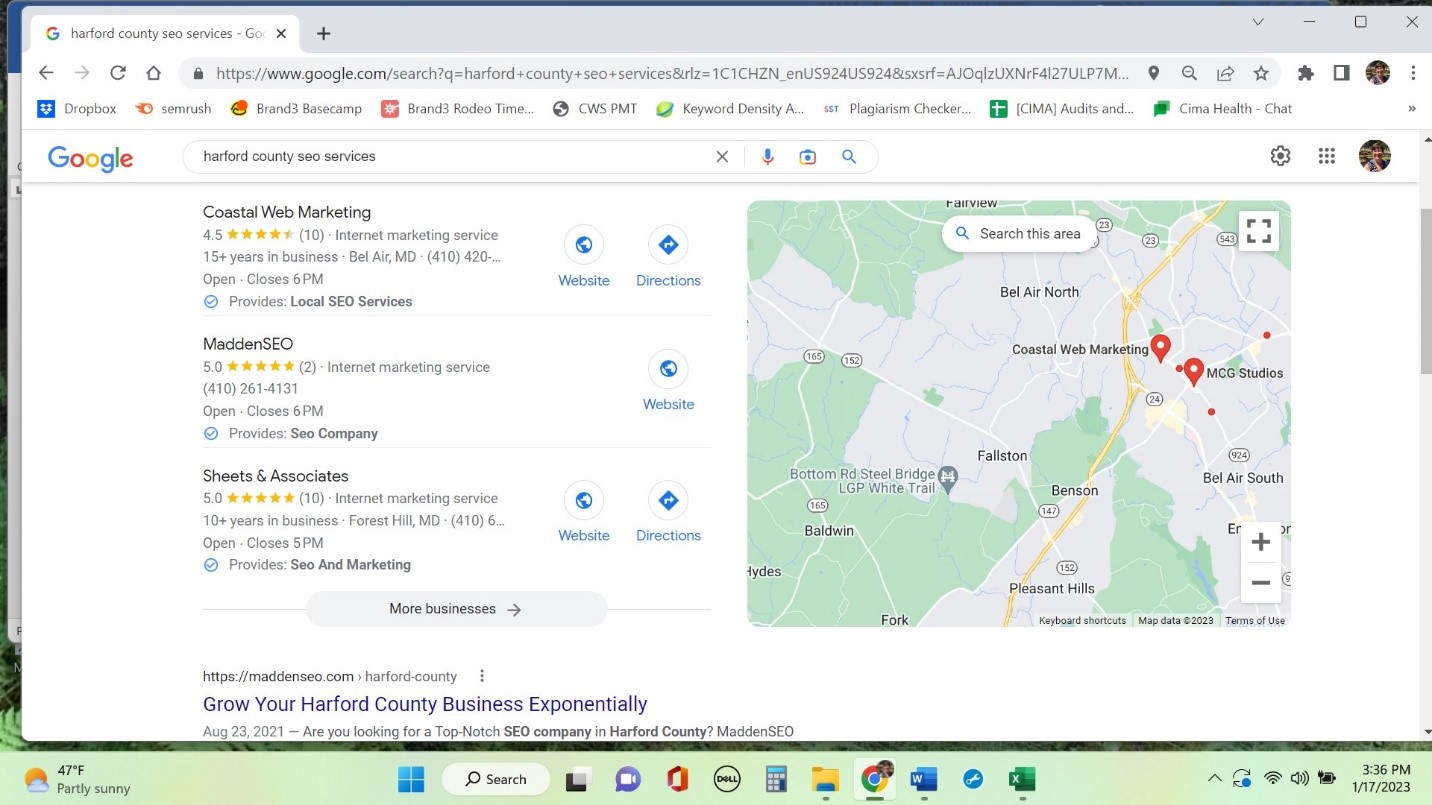Open the Cima Health - Chat bookmark

[1222, 108]
